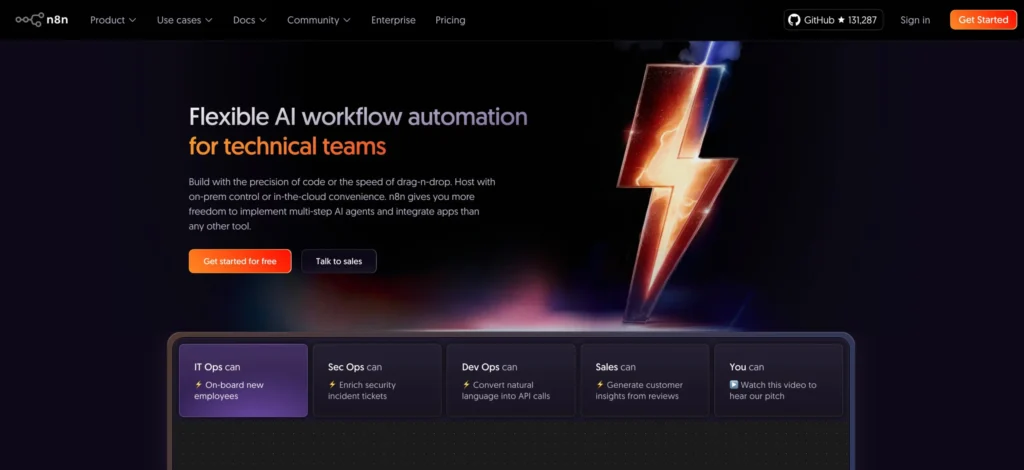Screen dimensions: 1024x470
Task: Click the Talk to sales button
Action: tap(339, 261)
